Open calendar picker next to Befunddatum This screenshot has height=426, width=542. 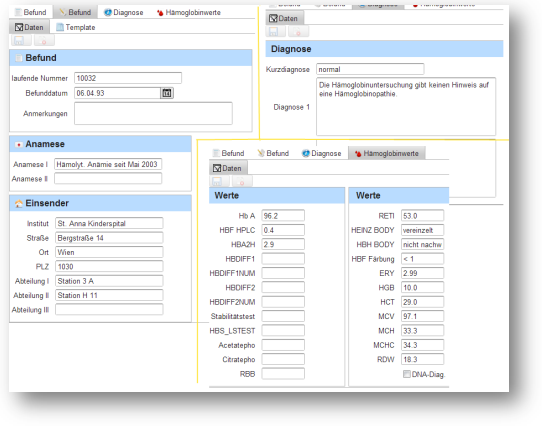point(167,93)
